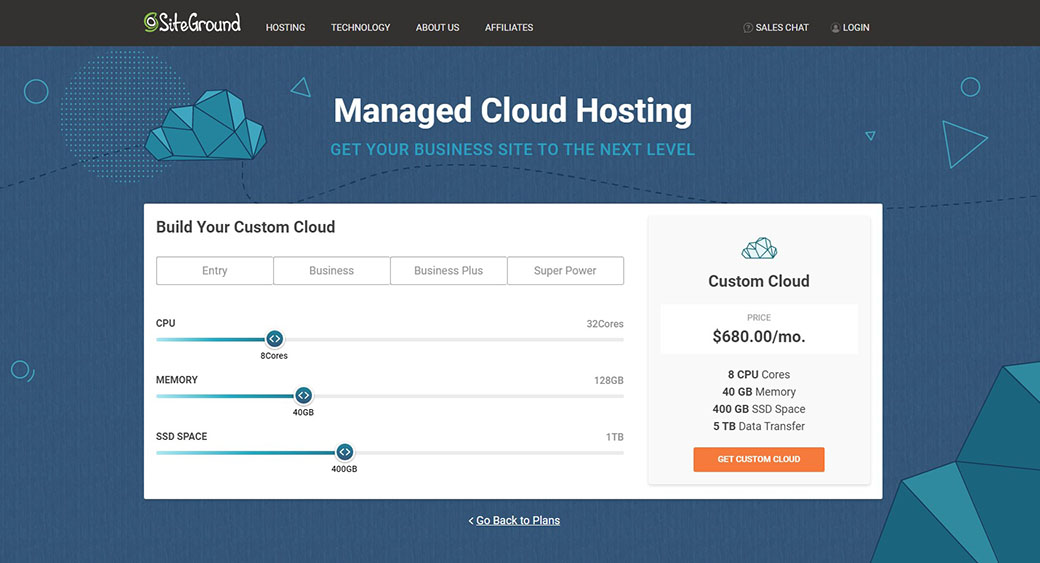Click the SSD Space slider handle at 400GB
This screenshot has width=1040, height=563.
(344, 452)
